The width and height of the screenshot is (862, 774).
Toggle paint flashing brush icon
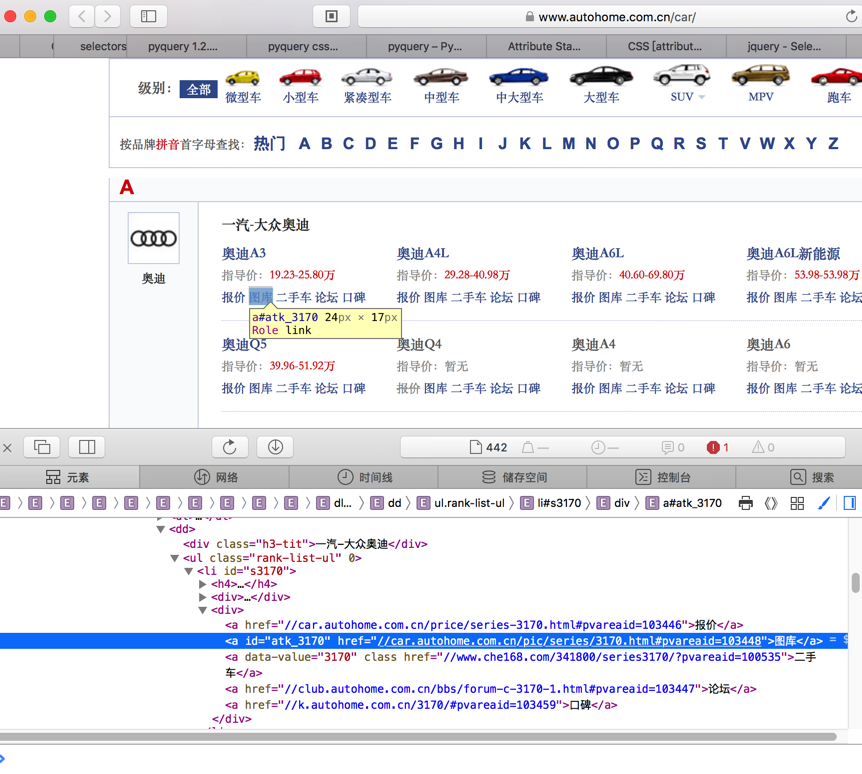(x=824, y=503)
